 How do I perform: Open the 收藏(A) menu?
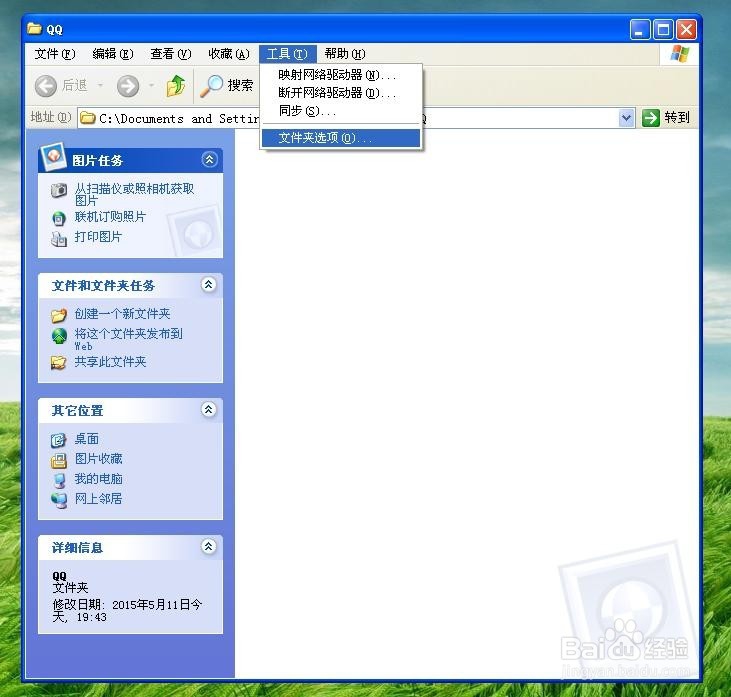(229, 54)
